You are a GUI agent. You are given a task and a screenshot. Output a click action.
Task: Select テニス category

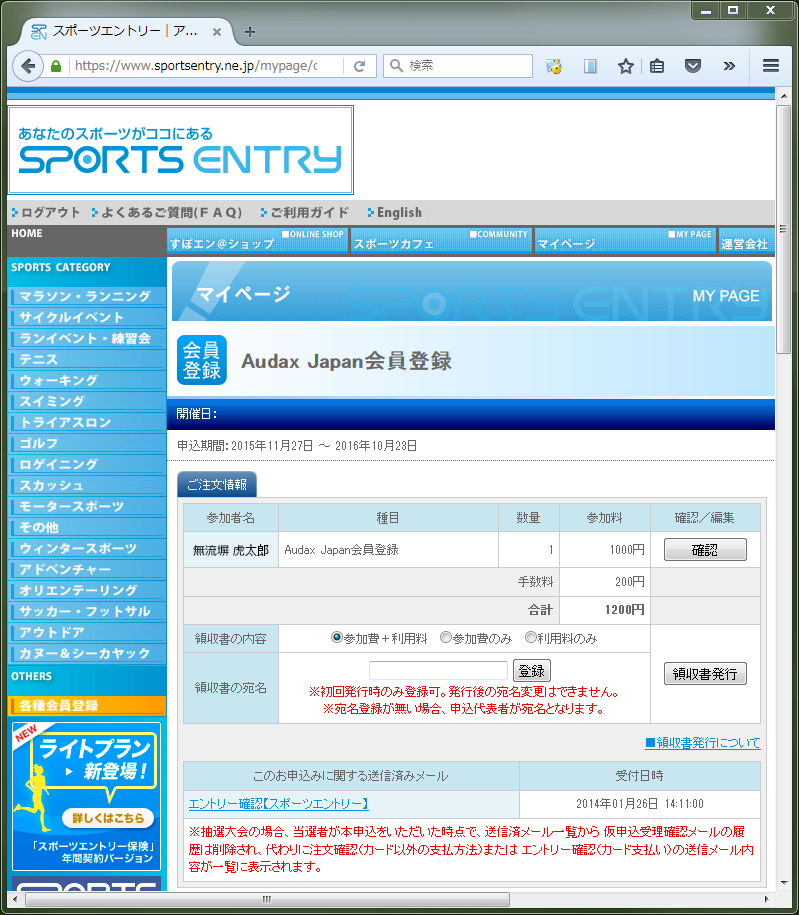point(88,359)
